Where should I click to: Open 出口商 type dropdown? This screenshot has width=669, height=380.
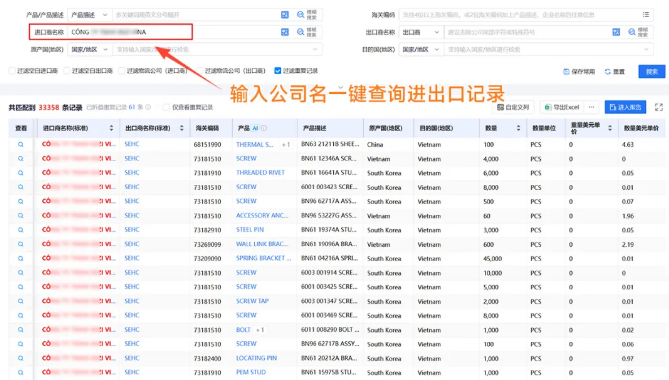click(x=421, y=32)
